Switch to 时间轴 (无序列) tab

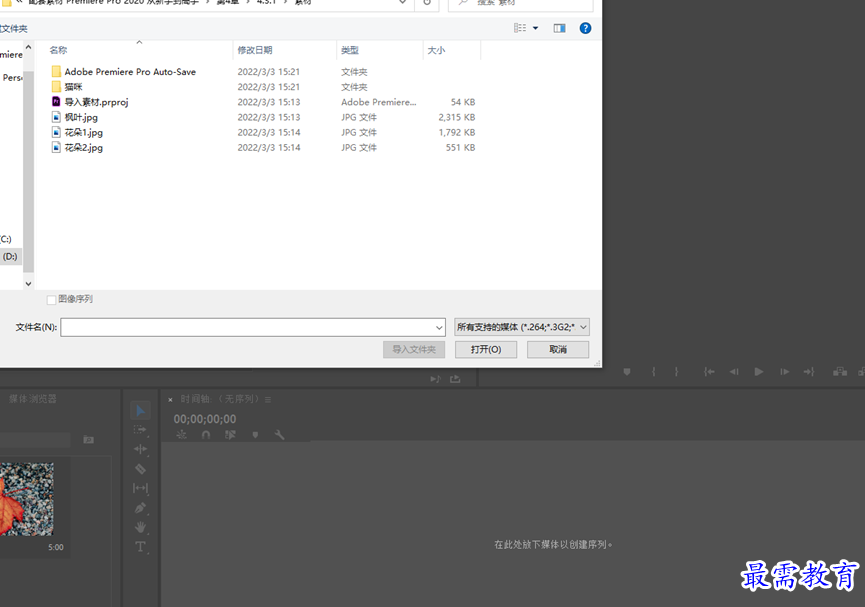click(220, 399)
